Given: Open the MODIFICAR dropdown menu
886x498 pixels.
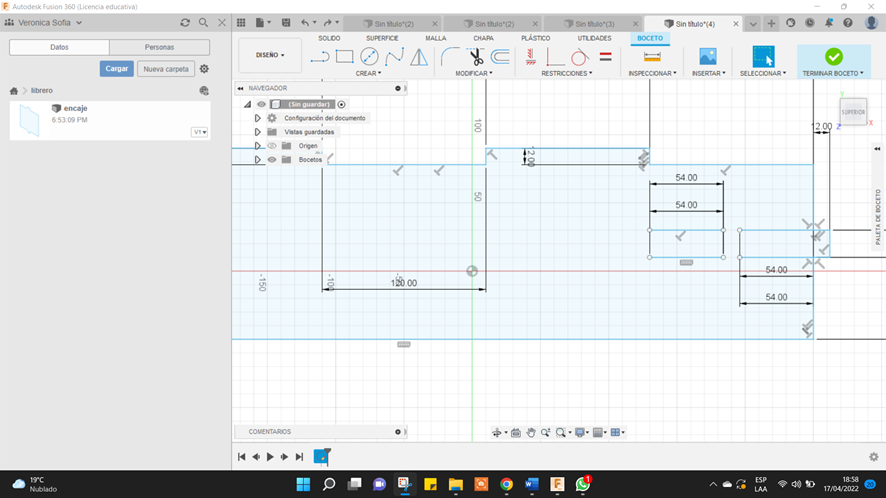Looking at the screenshot, I should (x=474, y=73).
